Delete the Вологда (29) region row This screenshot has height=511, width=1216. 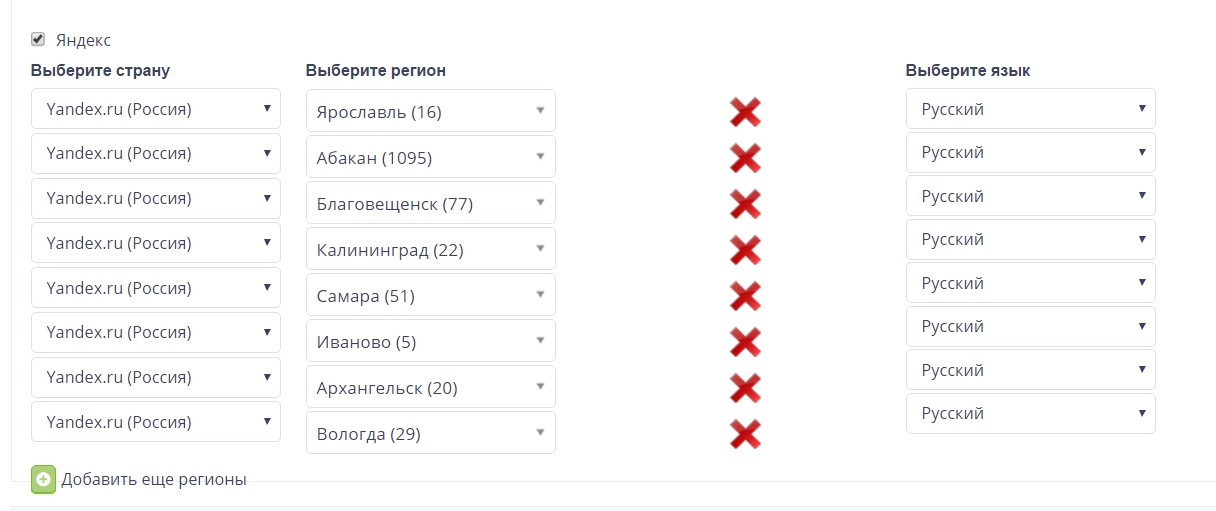point(745,434)
